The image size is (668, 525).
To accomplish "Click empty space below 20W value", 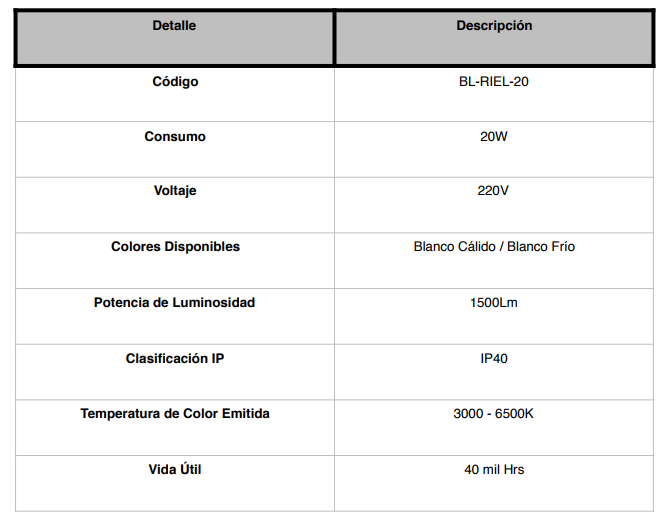I will click(x=494, y=160).
